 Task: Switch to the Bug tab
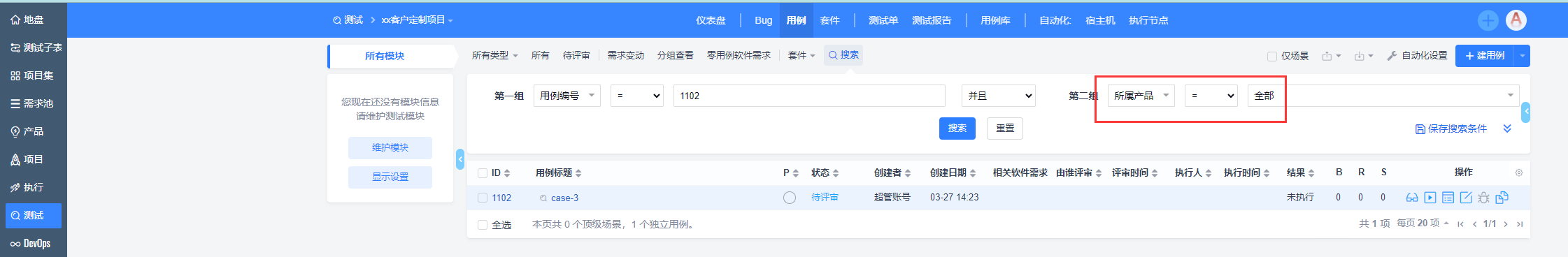[x=763, y=20]
